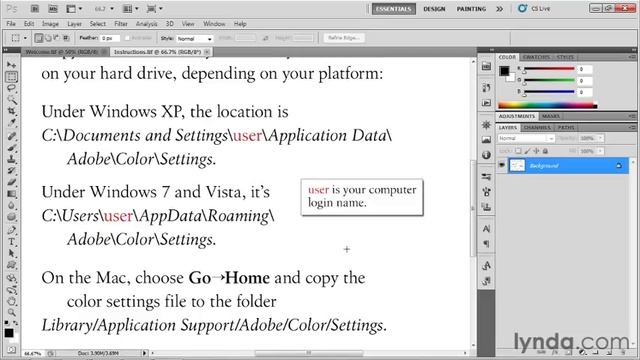Image resolution: width=640 pixels, height=360 pixels.
Task: Launch Mini Bridge from application bar
Action: click(x=53, y=9)
